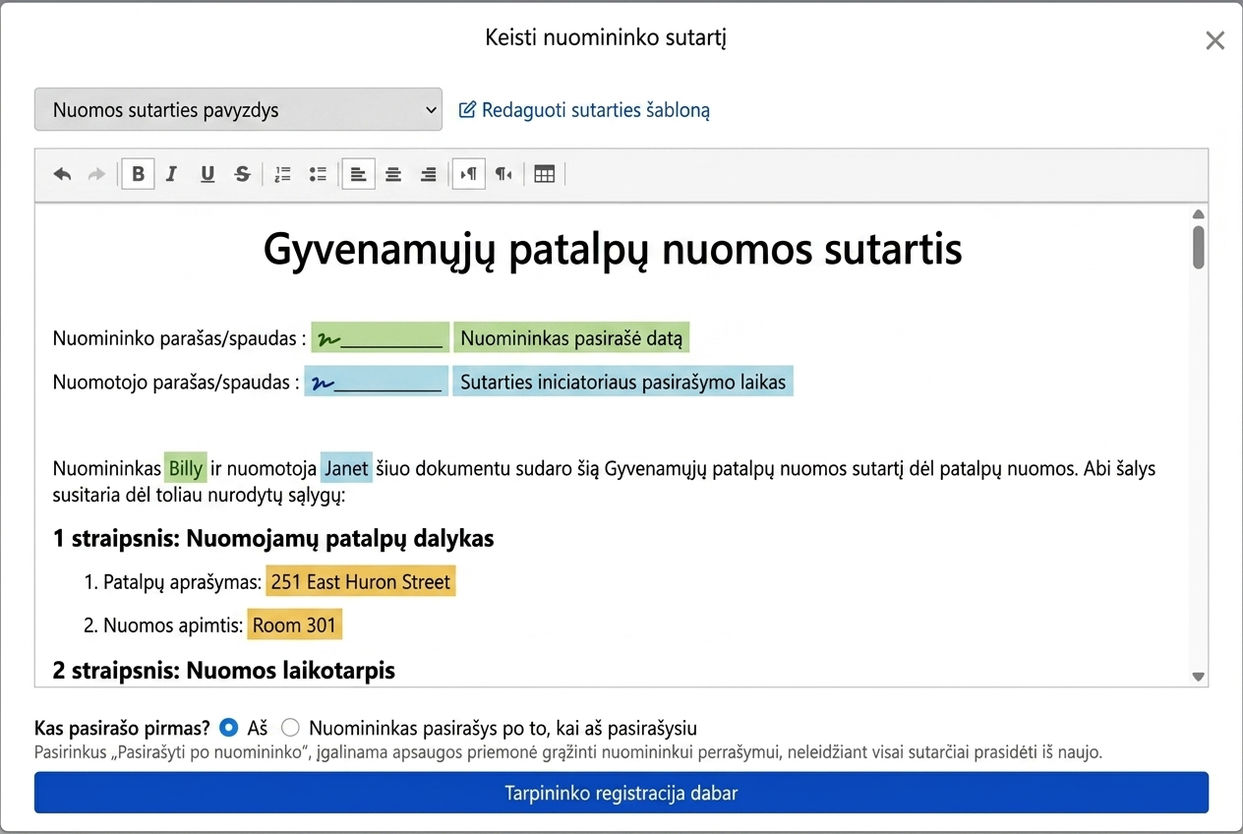Toggle strikethrough formatting

tap(242, 174)
